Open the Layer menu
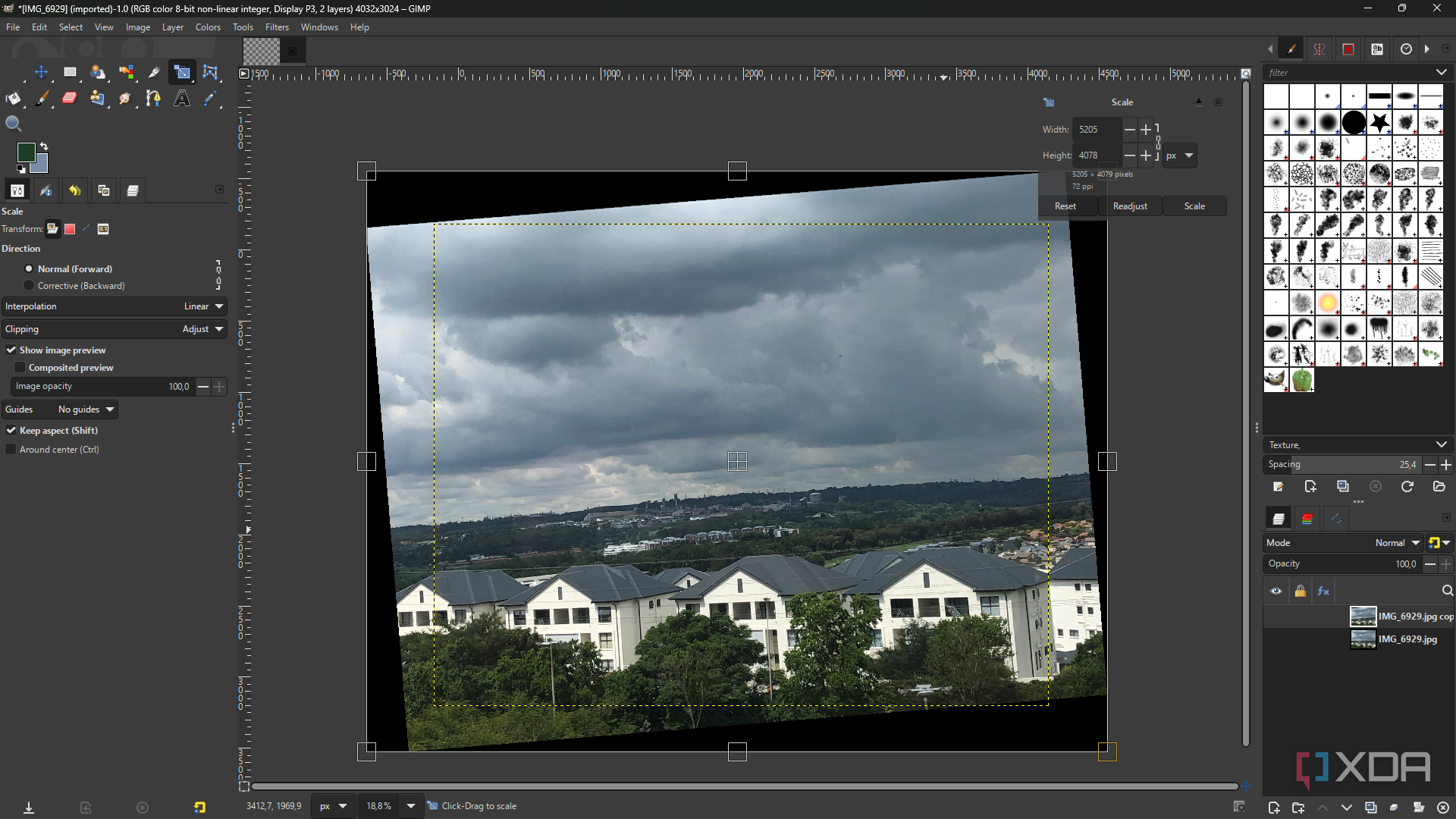1456x819 pixels. click(x=173, y=27)
